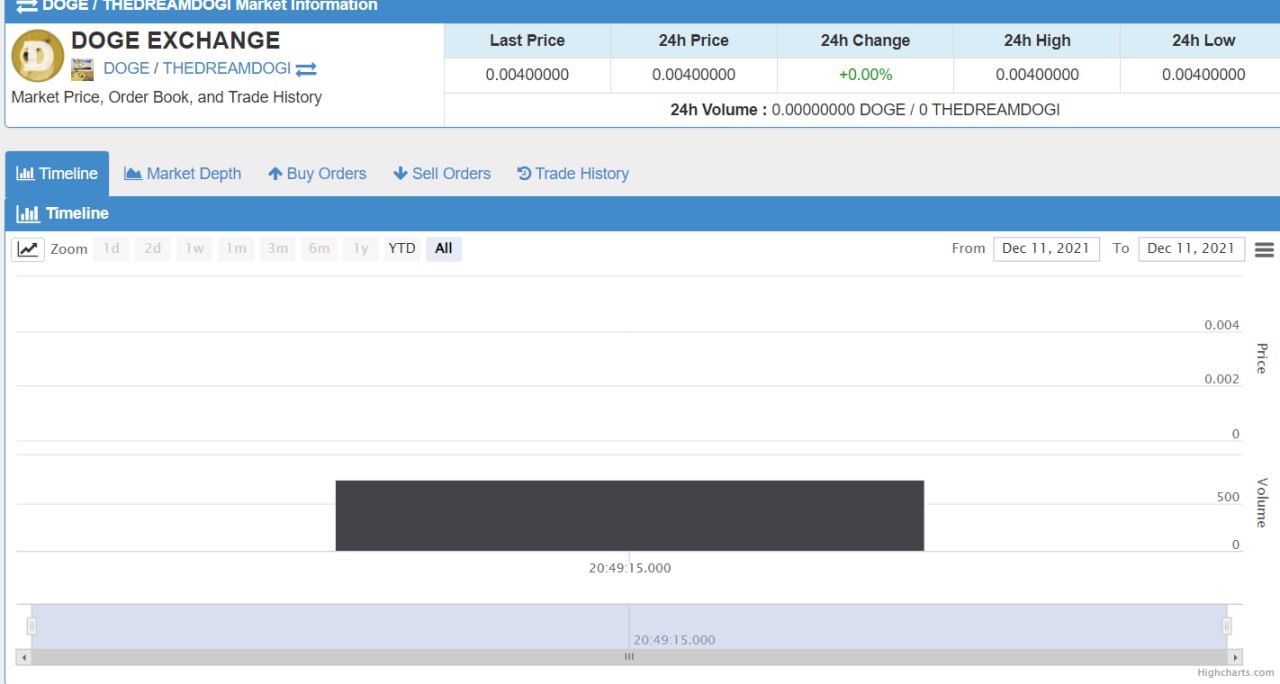Open the THEDREAMDOGI link
The height and width of the screenshot is (684, 1280).
(x=227, y=68)
